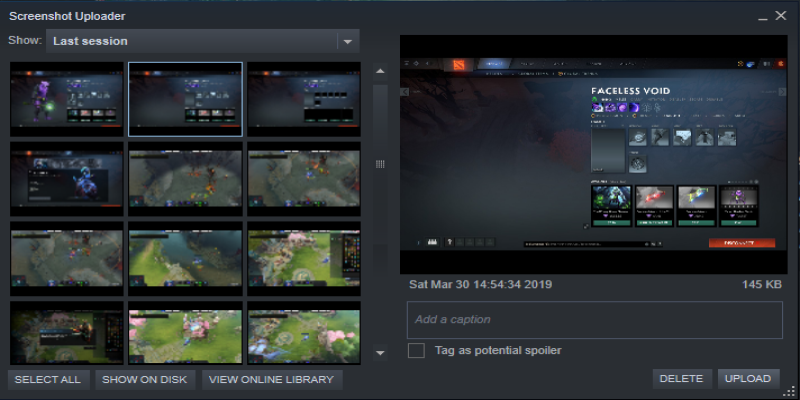Select bottom-row middle thumbnail with pink blossoms
This screenshot has width=800, height=400.
(185, 333)
